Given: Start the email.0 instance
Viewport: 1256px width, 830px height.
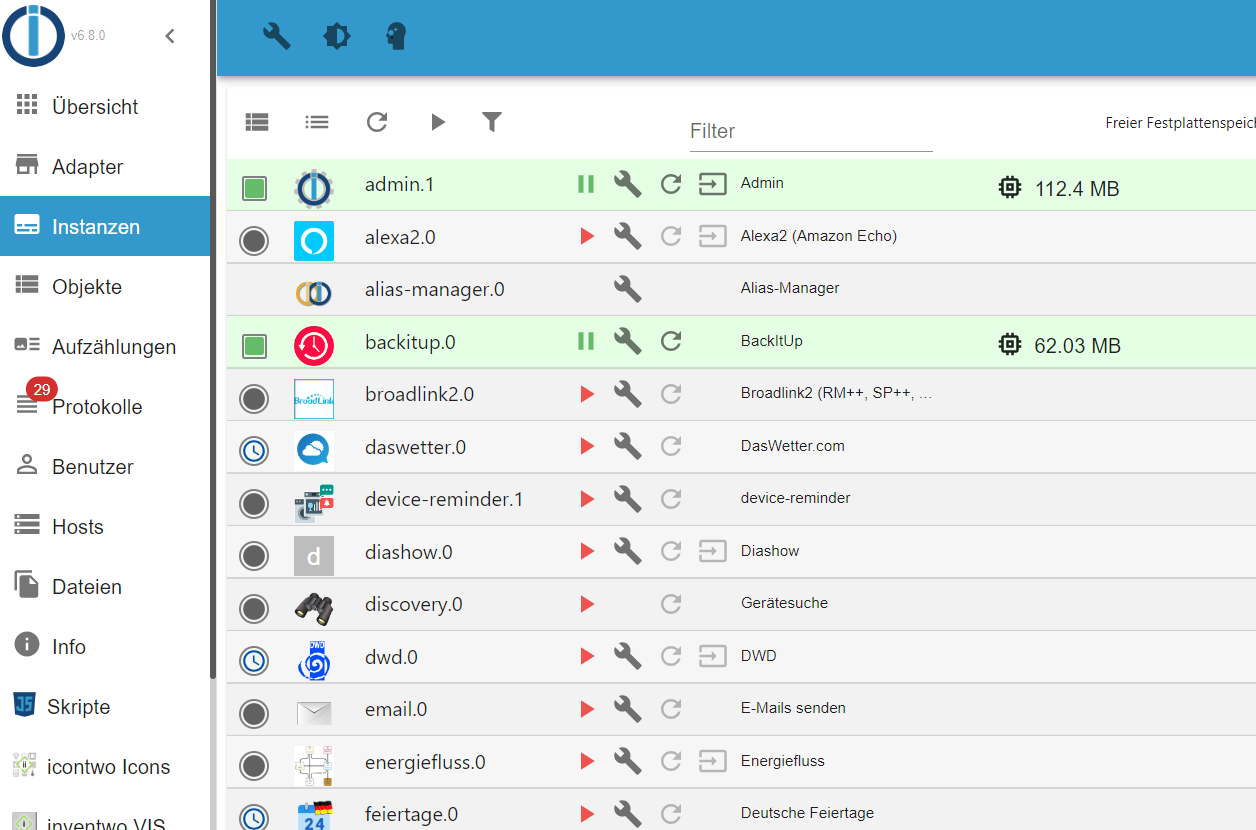Looking at the screenshot, I should (x=587, y=709).
